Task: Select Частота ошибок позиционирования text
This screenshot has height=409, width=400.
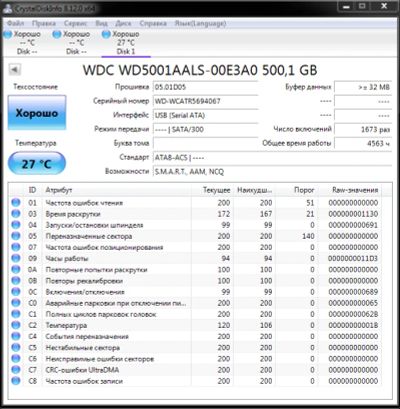Action: [x=104, y=247]
